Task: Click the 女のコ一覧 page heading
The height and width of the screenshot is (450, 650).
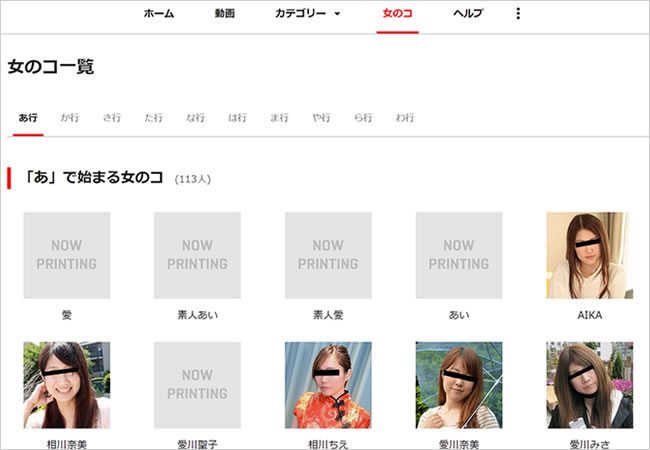Action: (x=51, y=67)
